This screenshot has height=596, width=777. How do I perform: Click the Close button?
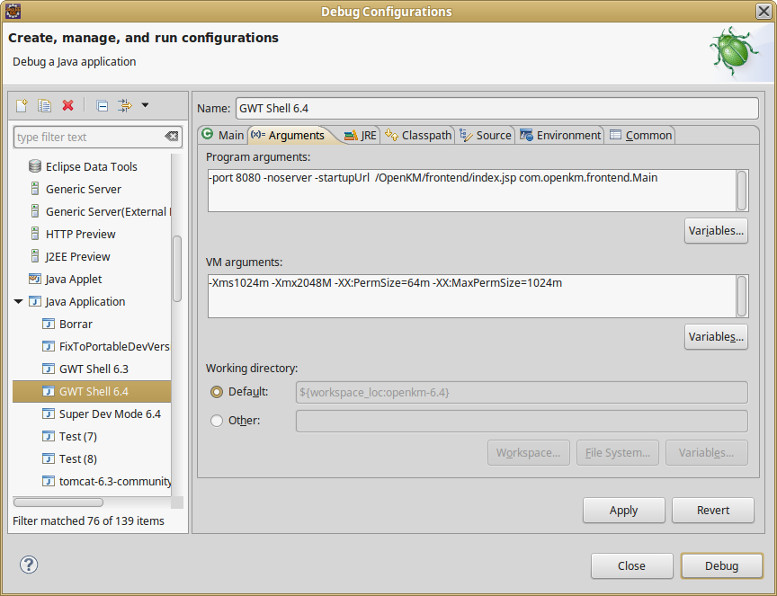coord(632,566)
